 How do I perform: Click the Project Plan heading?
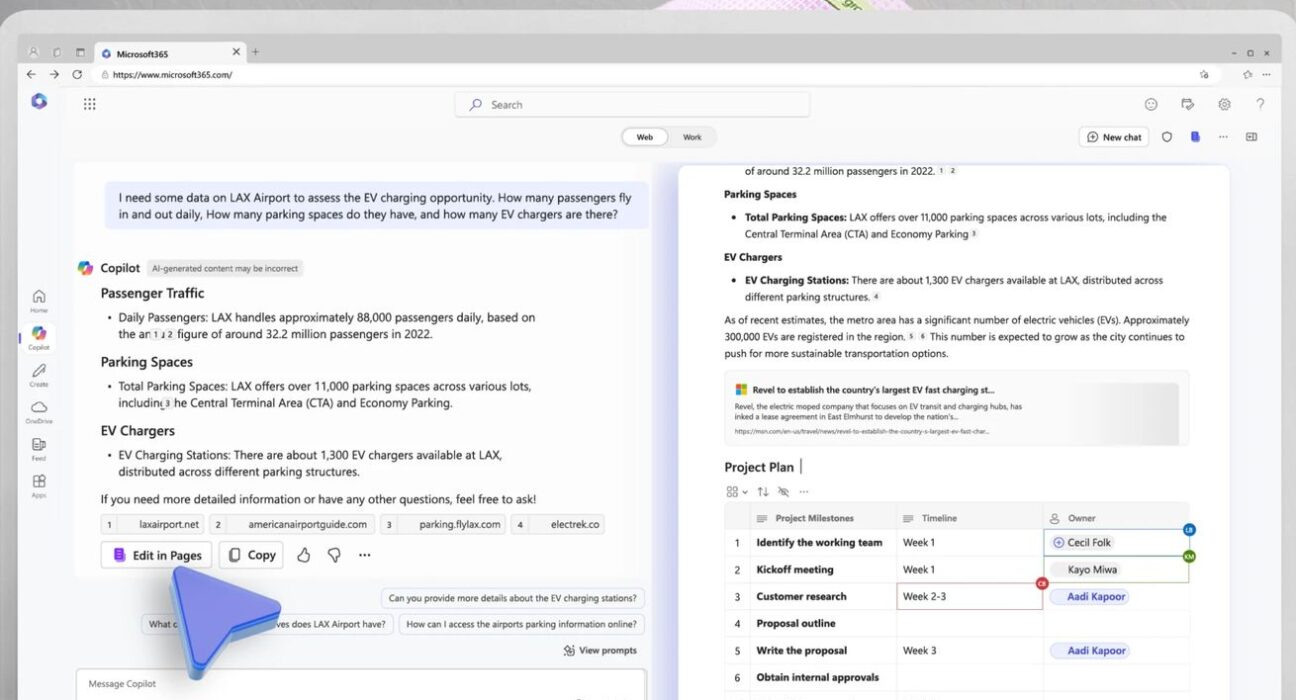pos(759,467)
